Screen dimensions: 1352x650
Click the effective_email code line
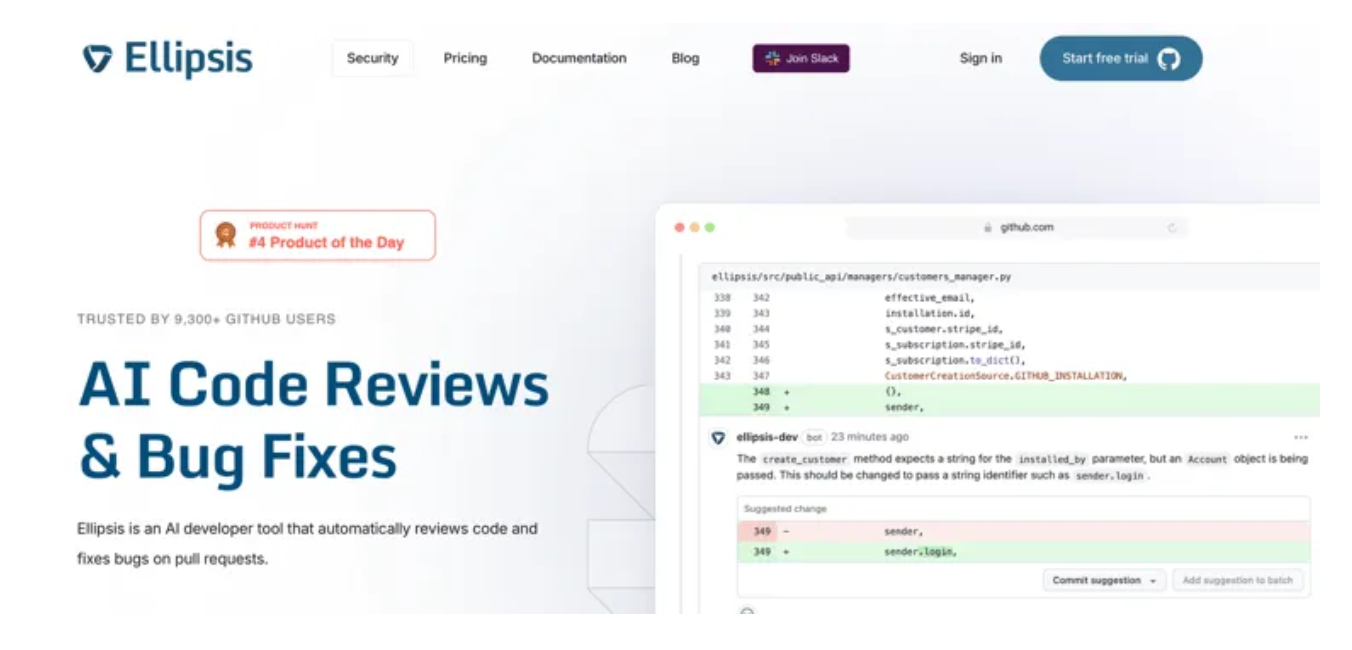tap(929, 298)
